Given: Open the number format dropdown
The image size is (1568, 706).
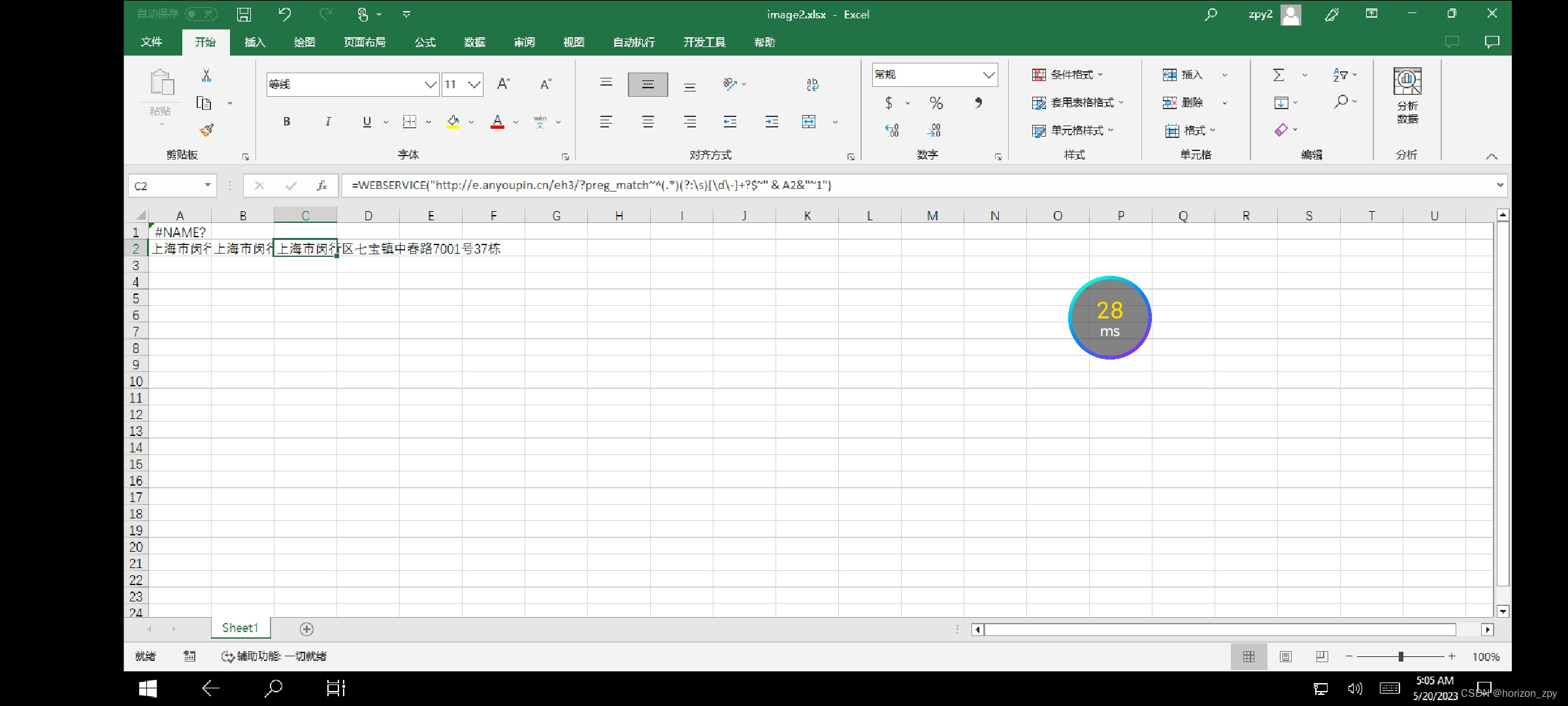Looking at the screenshot, I should [x=988, y=75].
